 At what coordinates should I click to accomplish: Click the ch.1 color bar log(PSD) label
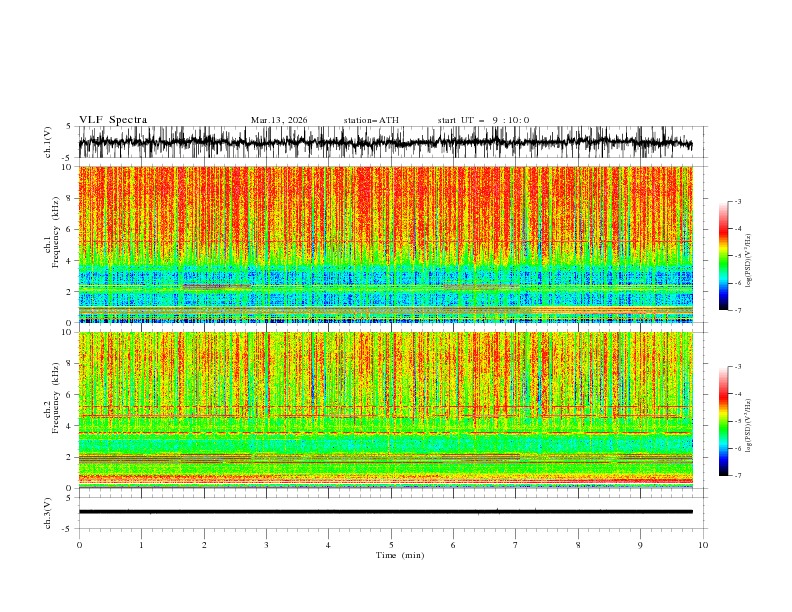click(749, 261)
